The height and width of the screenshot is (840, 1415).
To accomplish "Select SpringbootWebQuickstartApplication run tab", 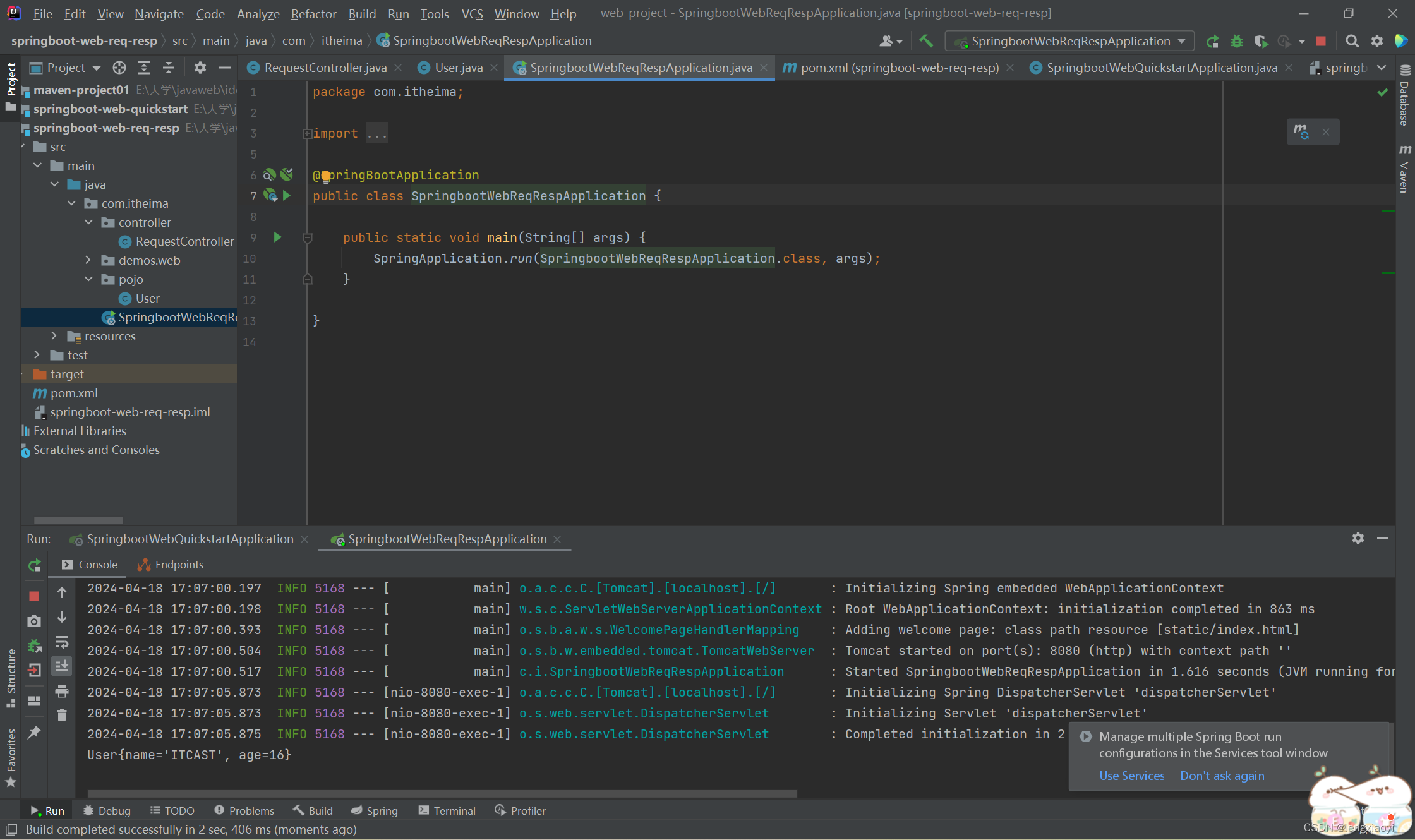I will click(x=189, y=539).
